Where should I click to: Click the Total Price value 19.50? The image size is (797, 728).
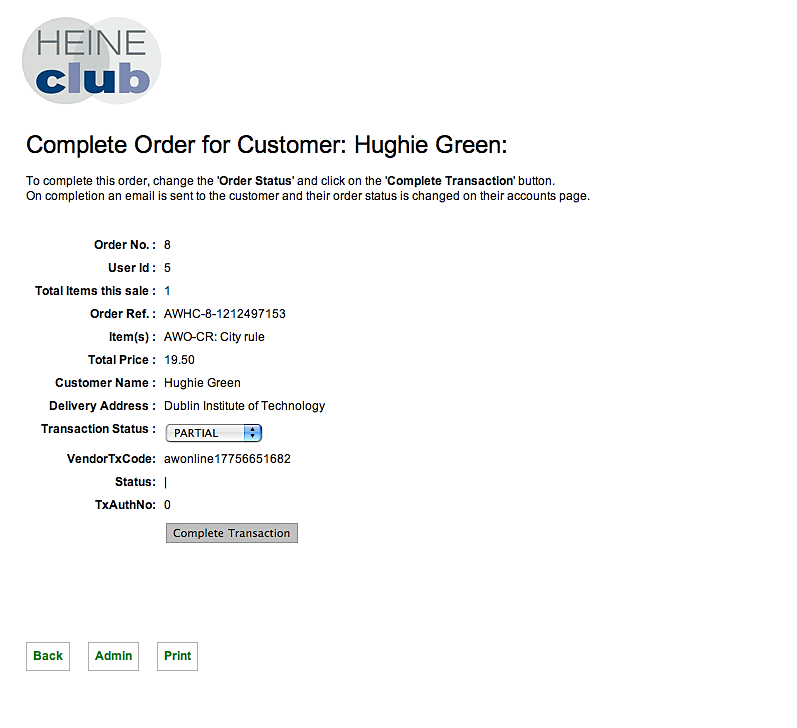(179, 360)
